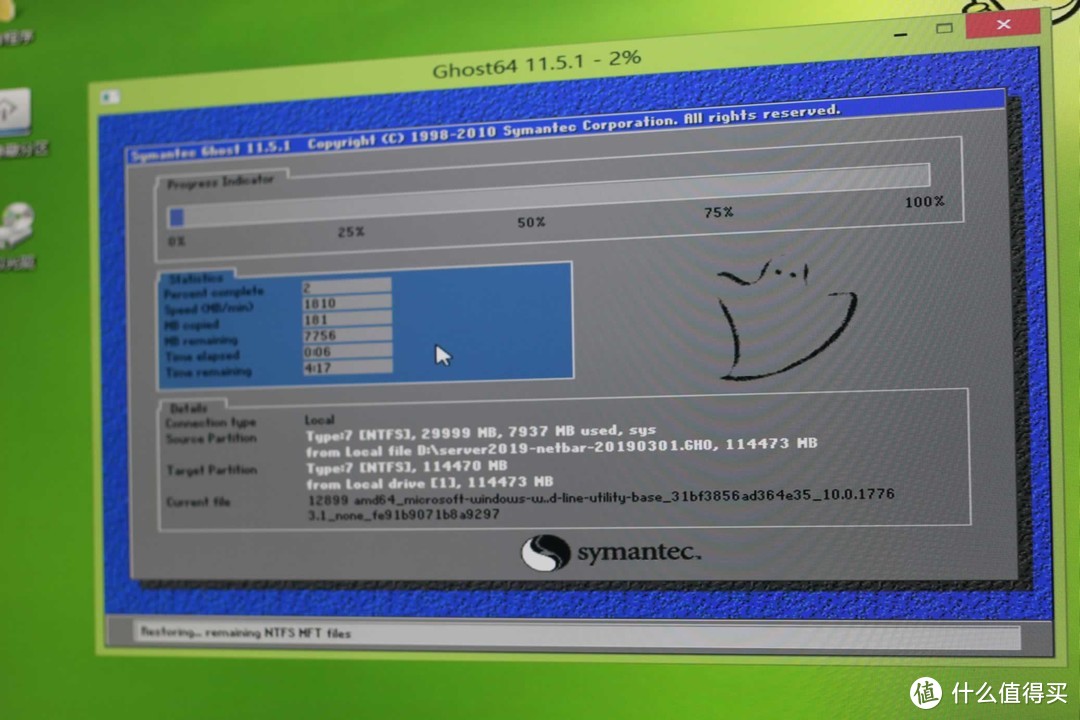This screenshot has width=1080, height=720.
Task: Click the Connection type value Local
Action: click(320, 420)
